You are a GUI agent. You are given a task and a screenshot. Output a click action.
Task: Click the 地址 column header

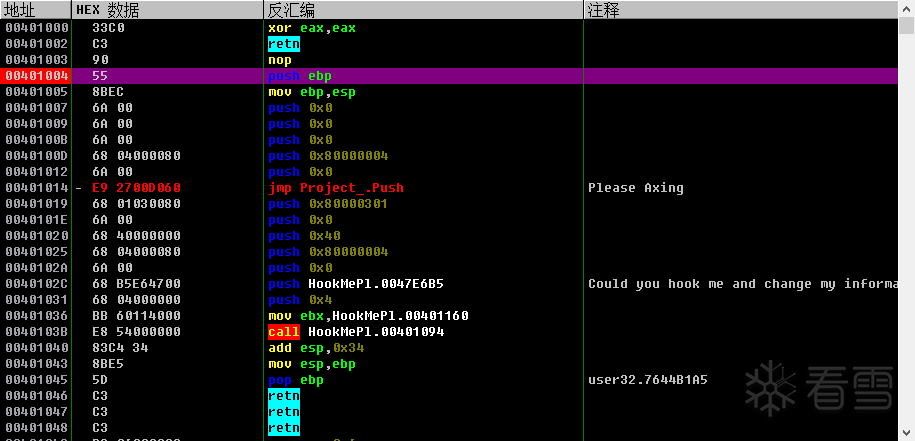point(36,9)
